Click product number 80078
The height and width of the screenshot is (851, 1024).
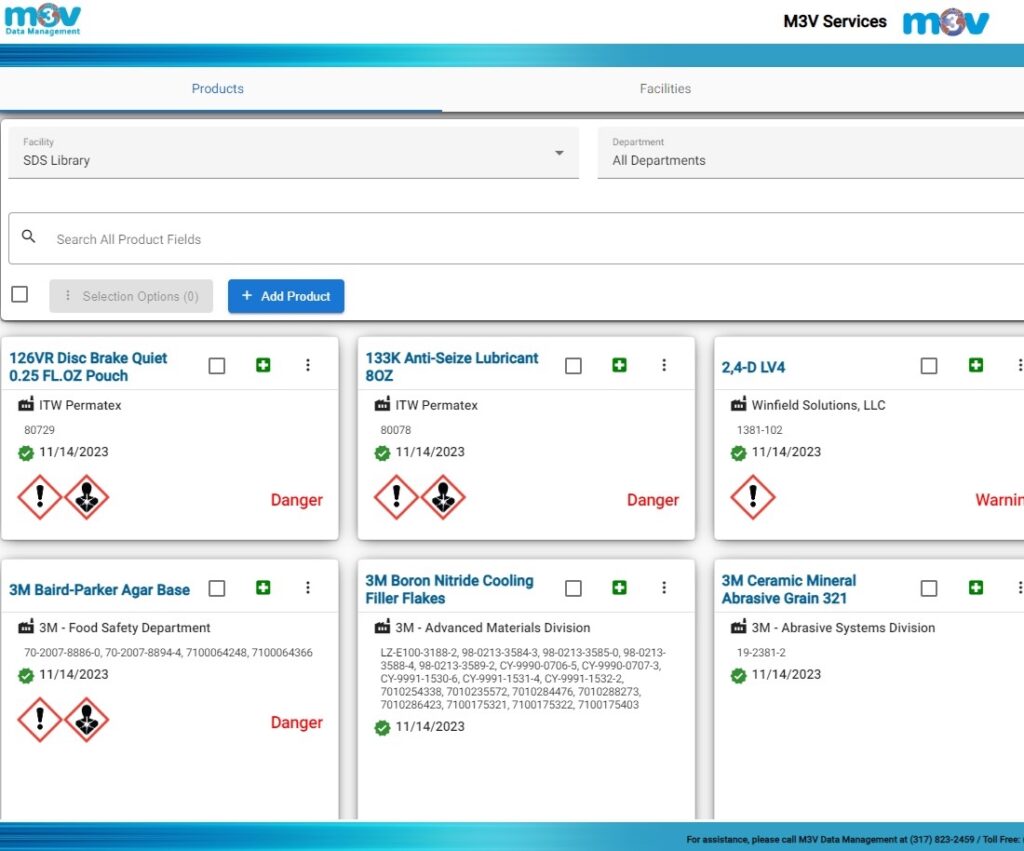[396, 430]
